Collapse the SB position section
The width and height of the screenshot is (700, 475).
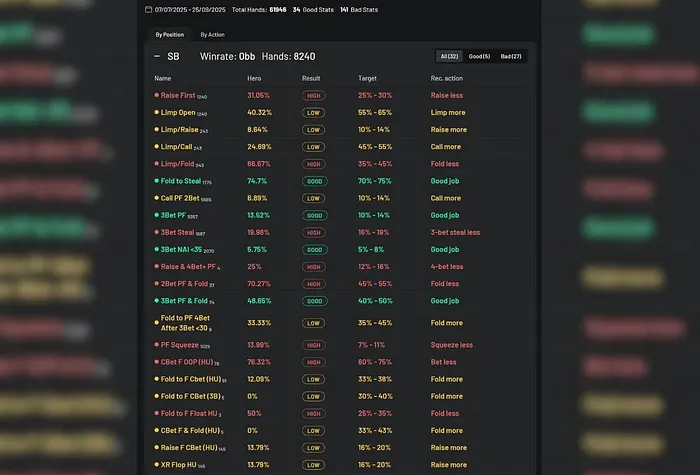pyautogui.click(x=157, y=56)
